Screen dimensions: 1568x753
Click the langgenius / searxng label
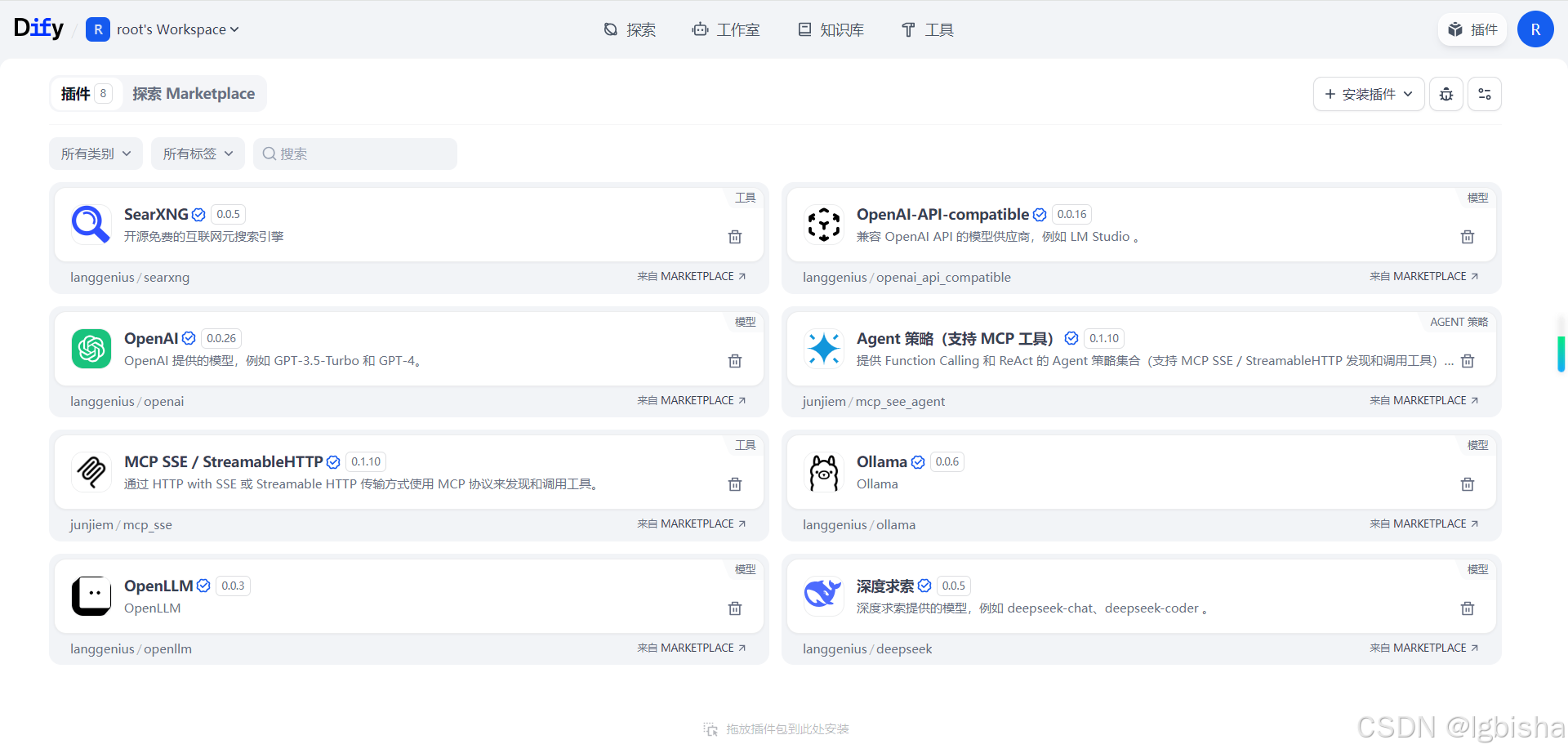click(x=130, y=278)
